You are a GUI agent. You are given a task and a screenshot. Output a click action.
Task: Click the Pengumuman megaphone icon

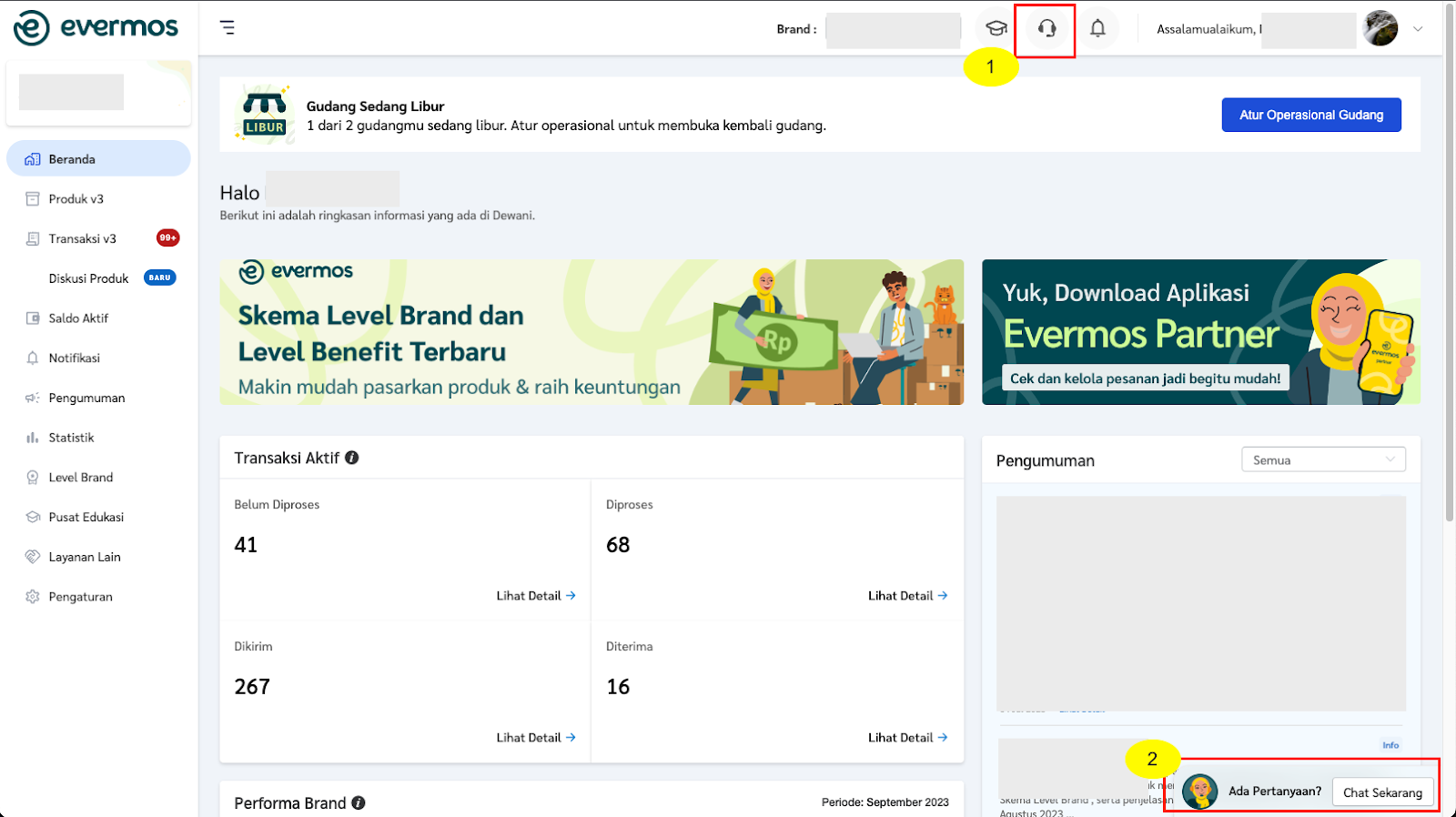click(33, 398)
